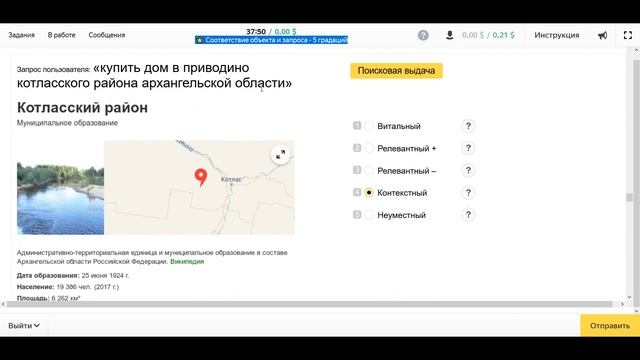Click the highlighted task title banner

[271, 40]
